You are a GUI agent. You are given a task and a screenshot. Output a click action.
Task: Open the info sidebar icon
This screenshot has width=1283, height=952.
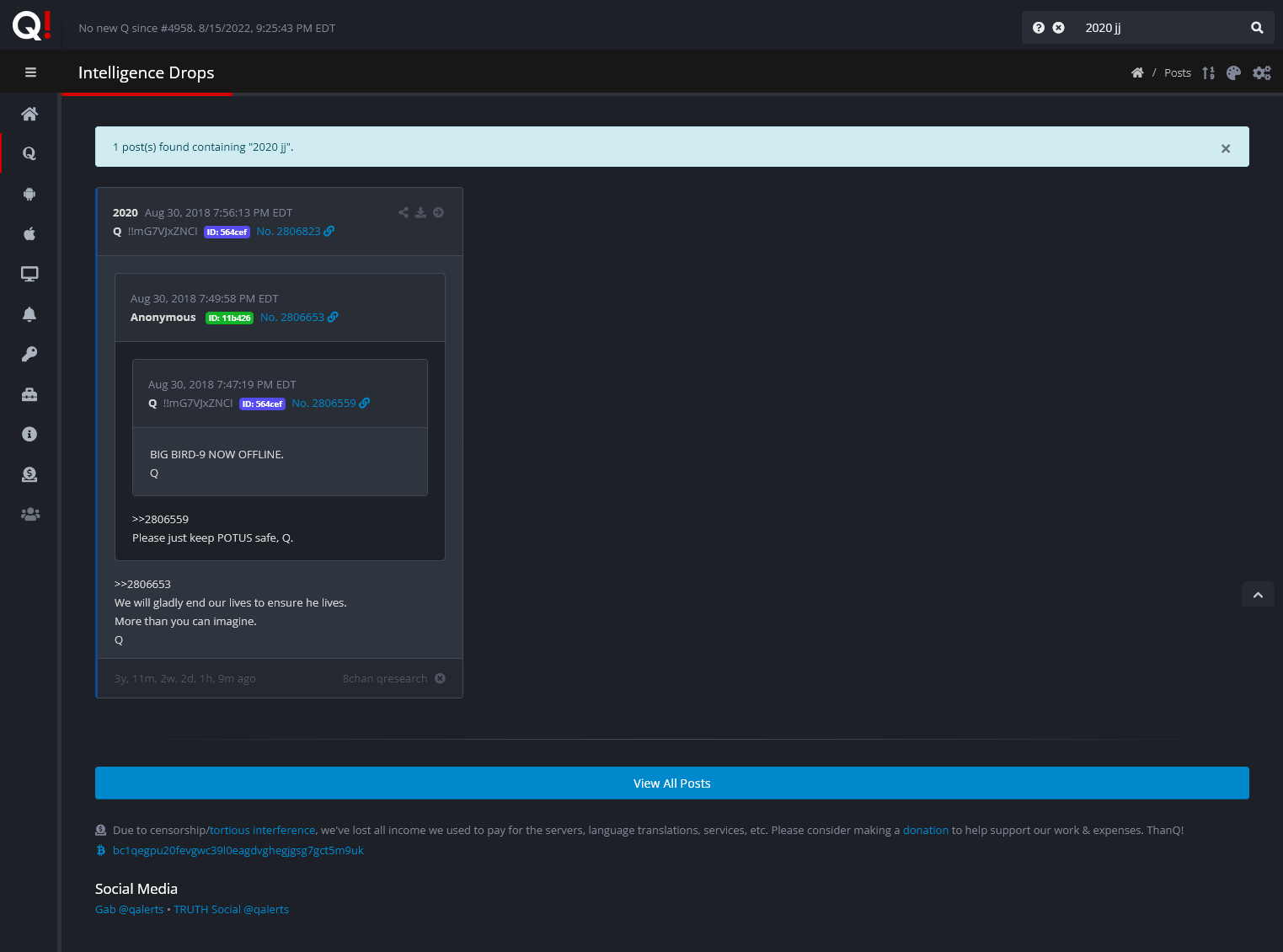coord(29,434)
